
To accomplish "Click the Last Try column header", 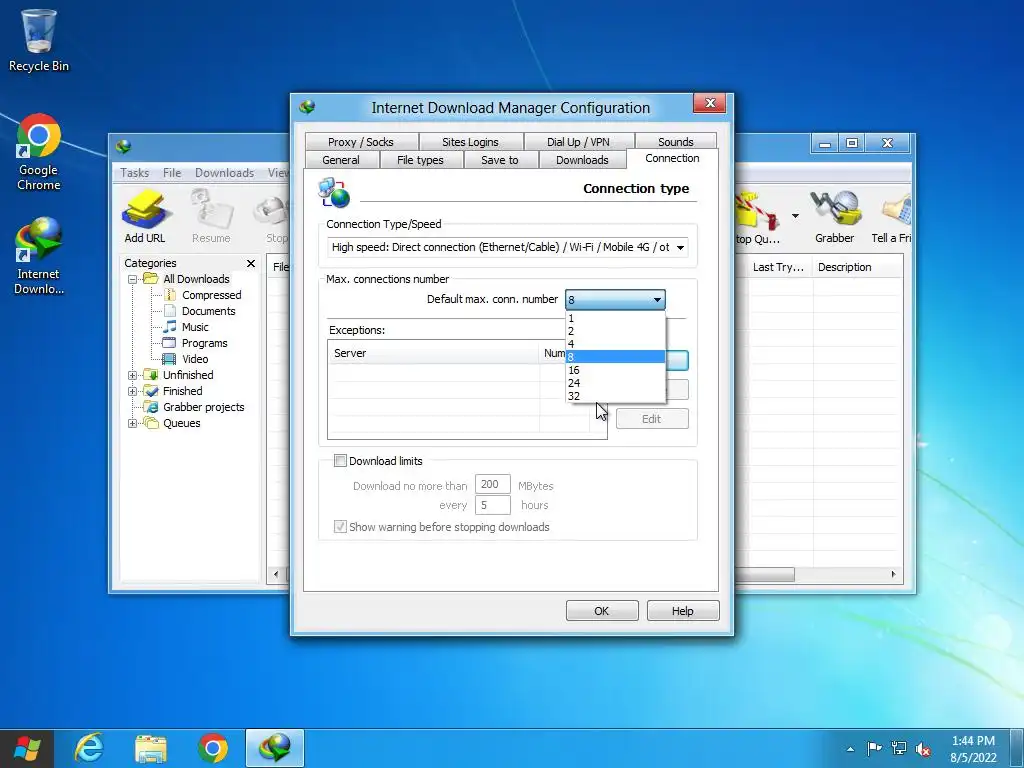I will [778, 267].
